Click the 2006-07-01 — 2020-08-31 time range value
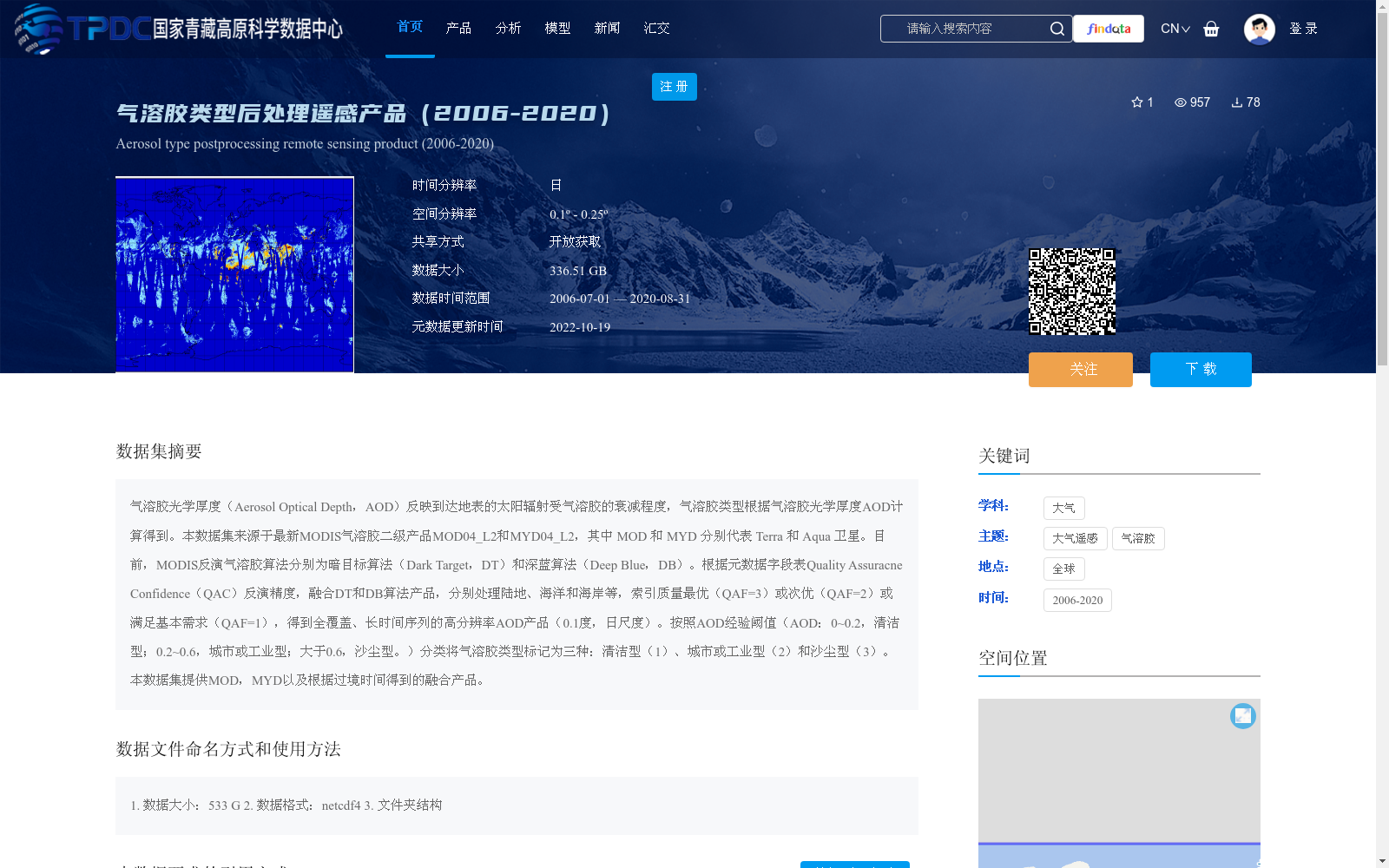This screenshot has height=868, width=1389. click(x=620, y=299)
